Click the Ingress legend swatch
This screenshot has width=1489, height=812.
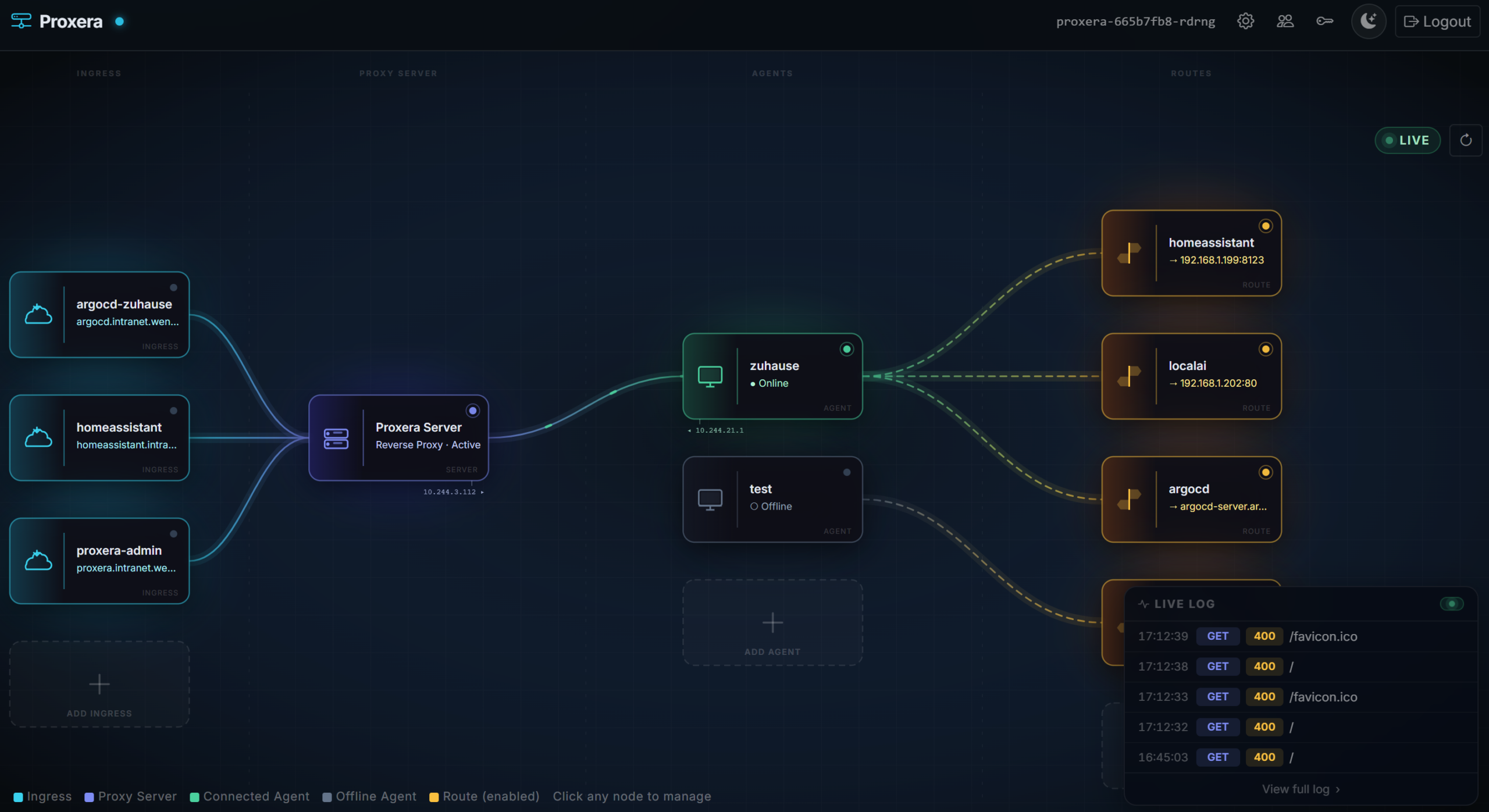pos(18,797)
